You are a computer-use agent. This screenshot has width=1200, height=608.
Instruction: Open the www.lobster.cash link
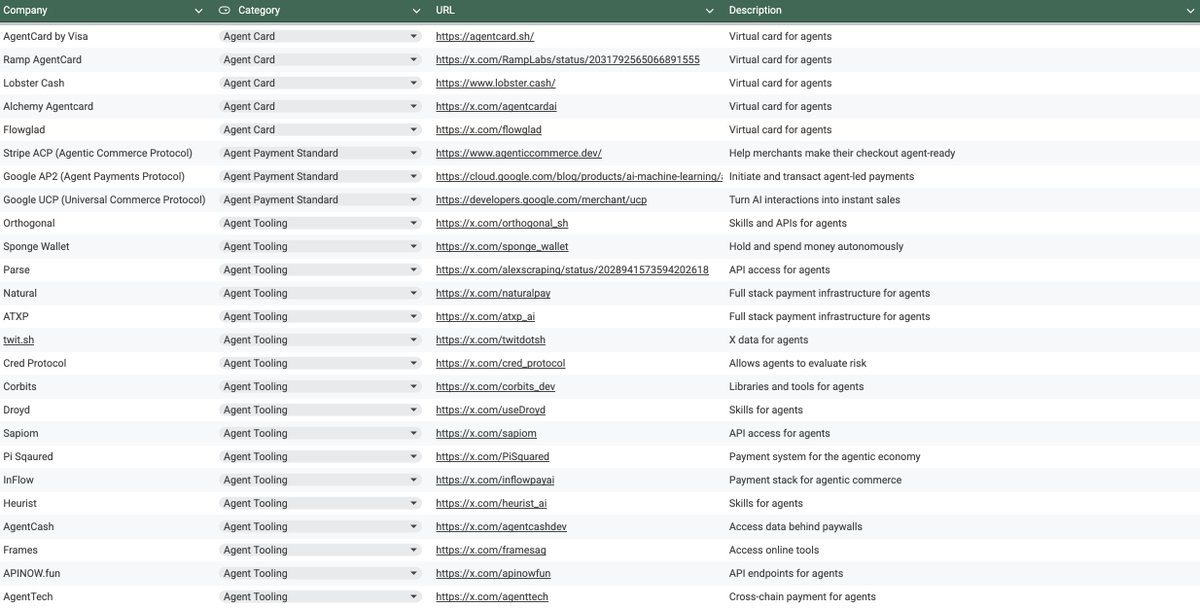[x=495, y=83]
